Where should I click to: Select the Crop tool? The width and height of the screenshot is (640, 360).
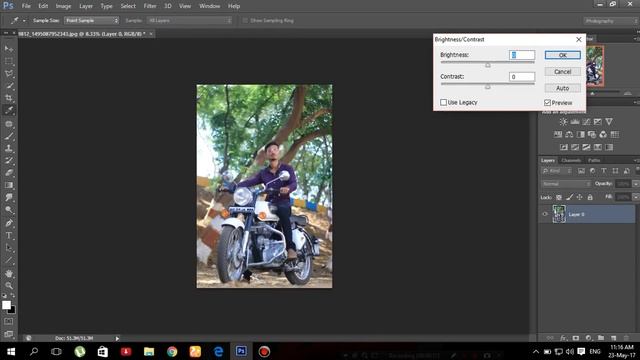click(9, 98)
